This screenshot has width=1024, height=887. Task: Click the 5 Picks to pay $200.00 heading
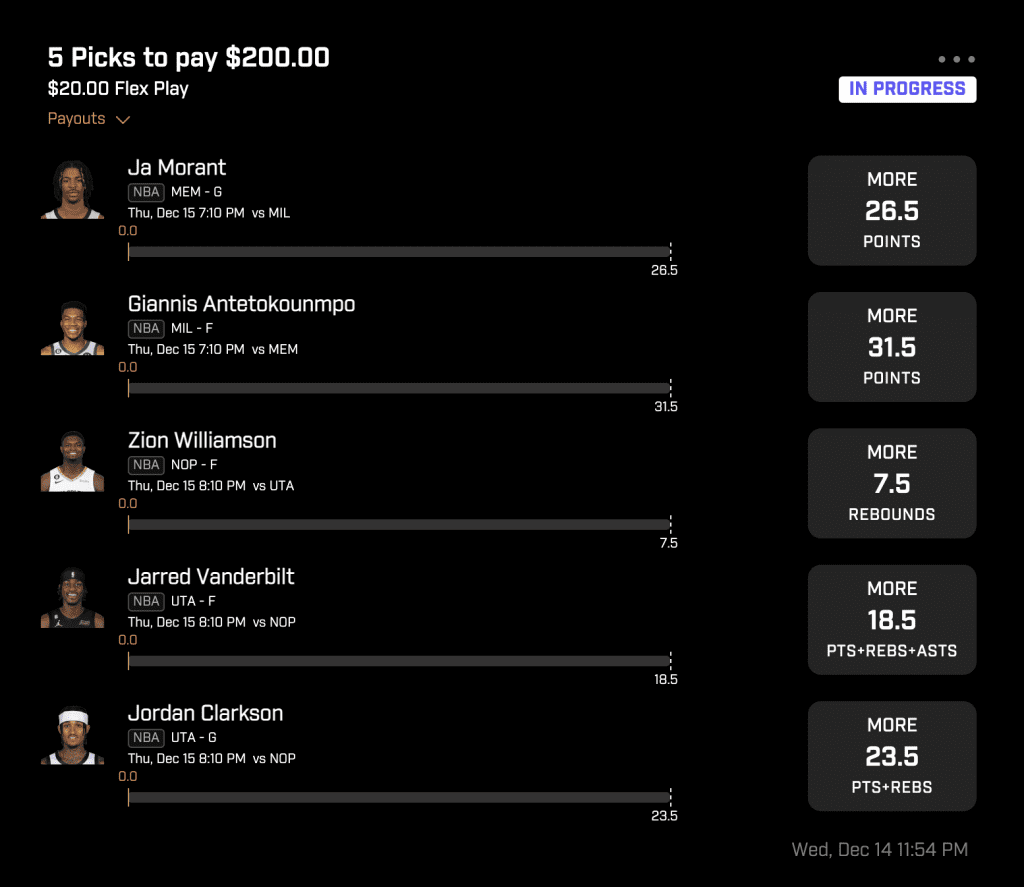pos(189,58)
